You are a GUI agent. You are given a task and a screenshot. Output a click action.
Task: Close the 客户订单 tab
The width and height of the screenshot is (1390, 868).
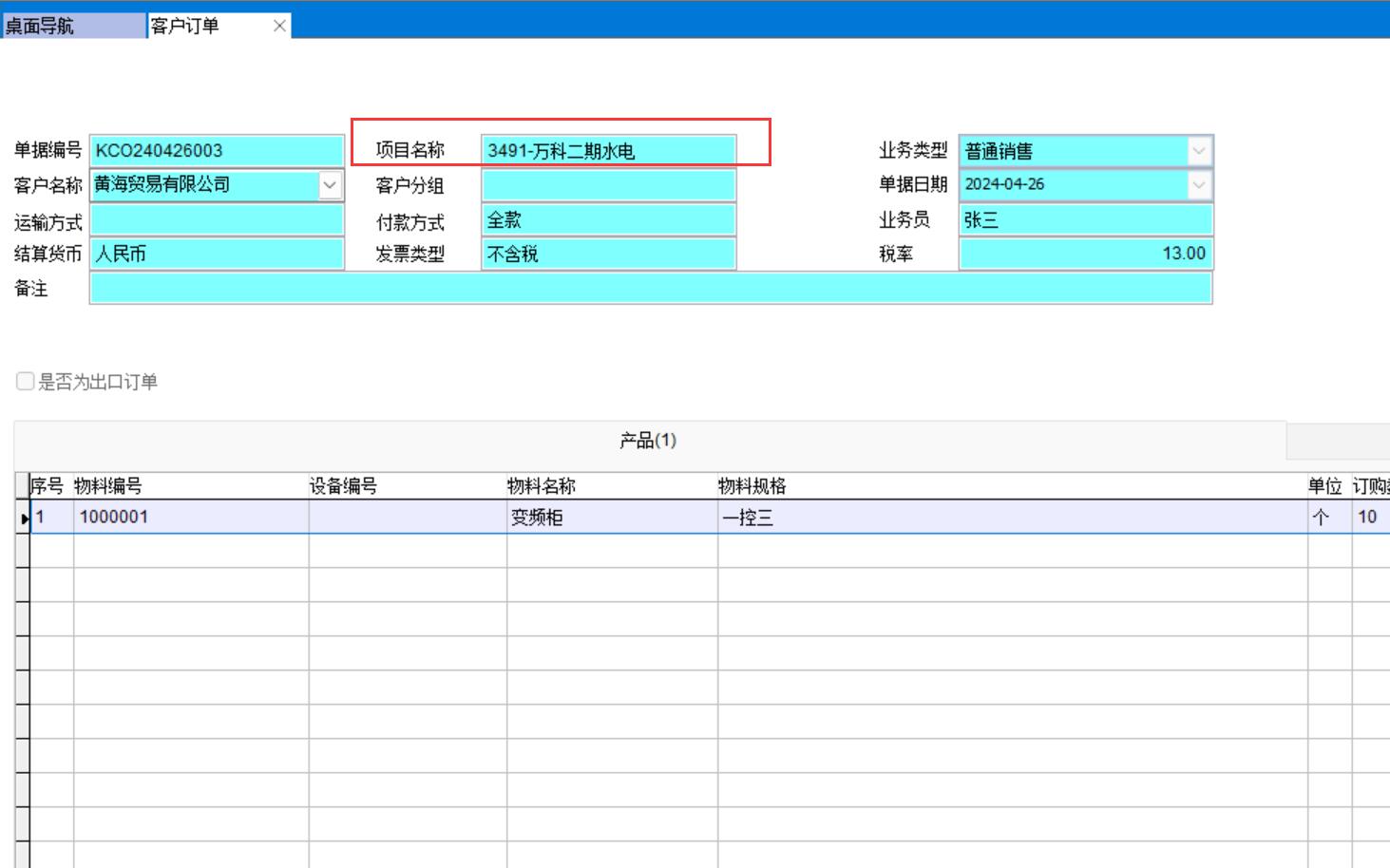pyautogui.click(x=279, y=27)
